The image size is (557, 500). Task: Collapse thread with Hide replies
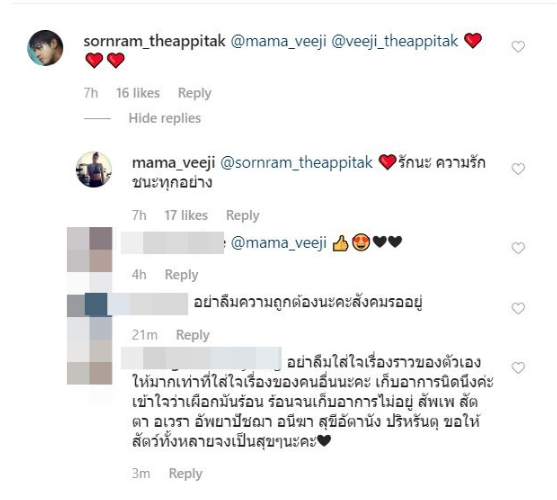point(164,118)
